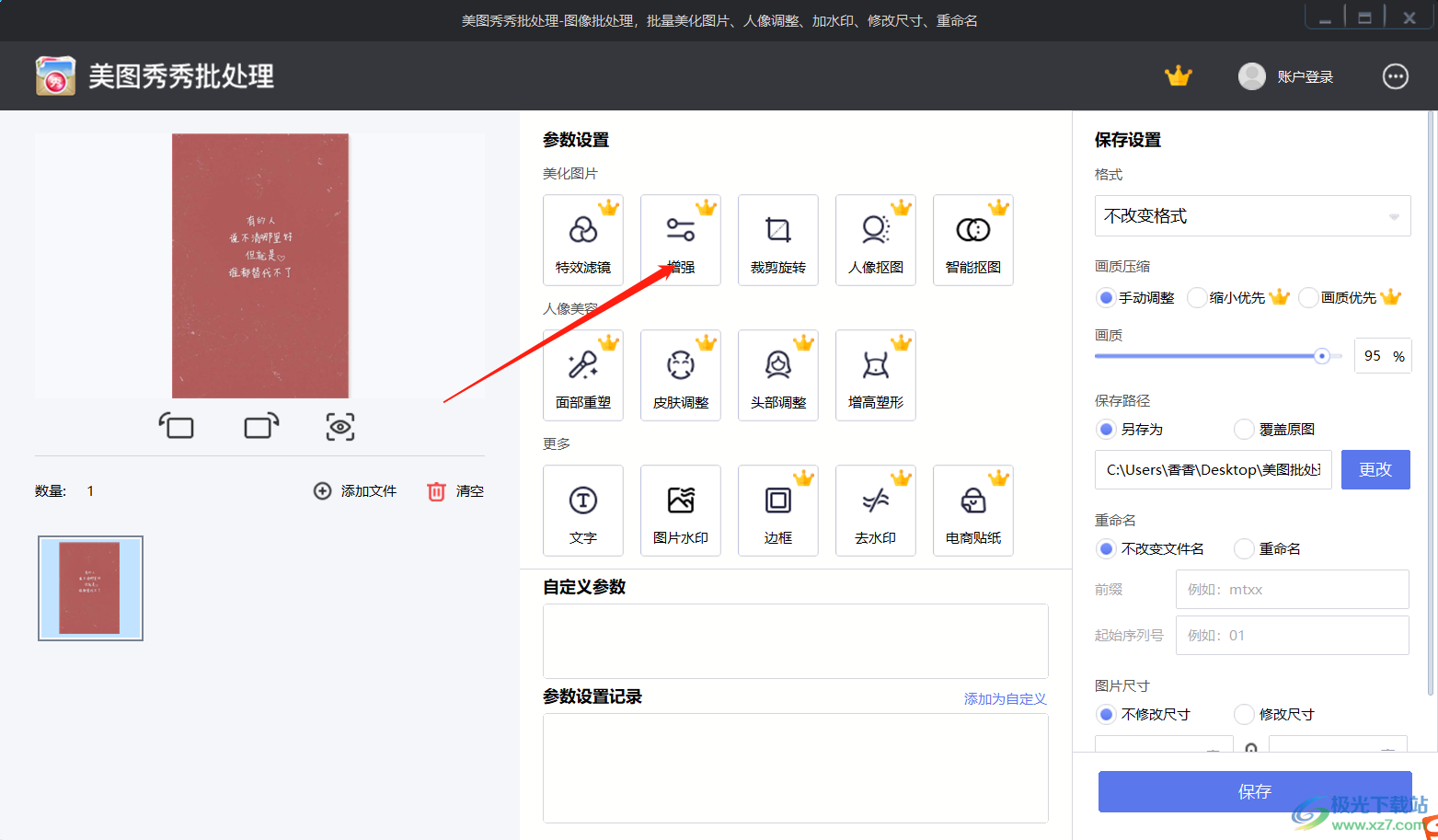
Task: Select 缩小优先 compression option
Action: 1196,298
